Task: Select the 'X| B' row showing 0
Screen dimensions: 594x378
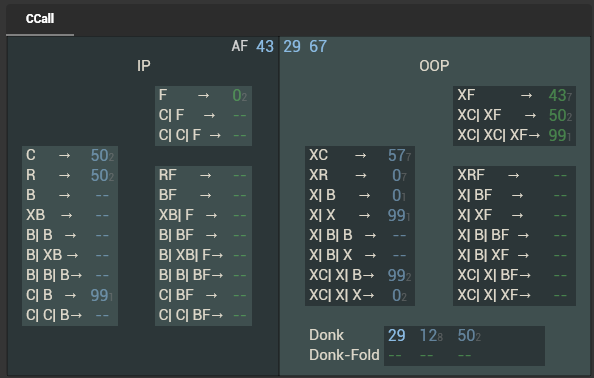Action: point(360,195)
